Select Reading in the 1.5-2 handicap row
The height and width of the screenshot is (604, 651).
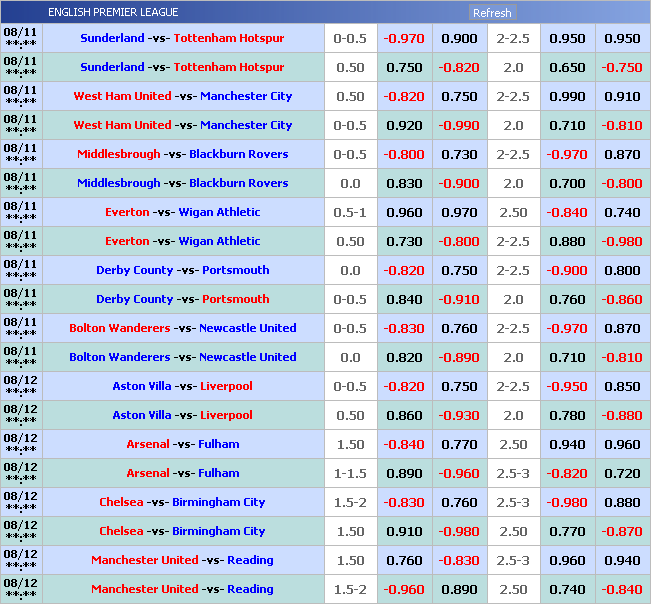tap(250, 590)
